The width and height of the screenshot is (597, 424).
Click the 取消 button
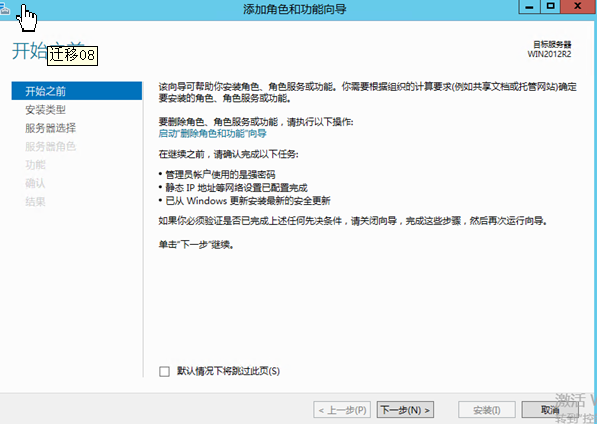click(x=550, y=410)
